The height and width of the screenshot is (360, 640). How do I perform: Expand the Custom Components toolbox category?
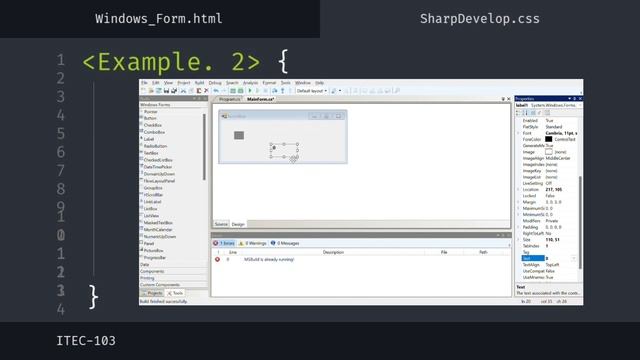pos(173,285)
